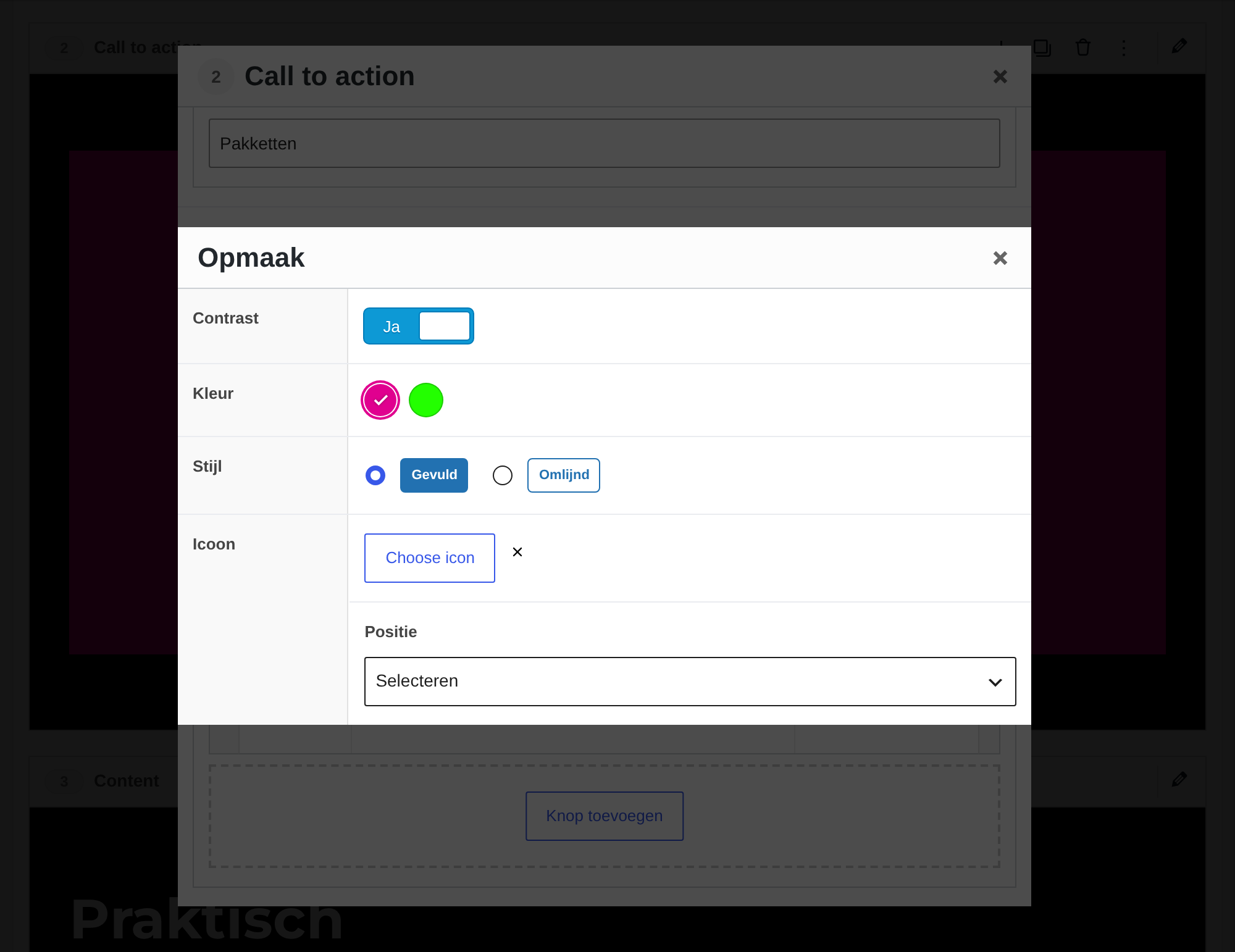Click the Knop toevoegen button
This screenshot has height=952, width=1235.
pyautogui.click(x=605, y=816)
